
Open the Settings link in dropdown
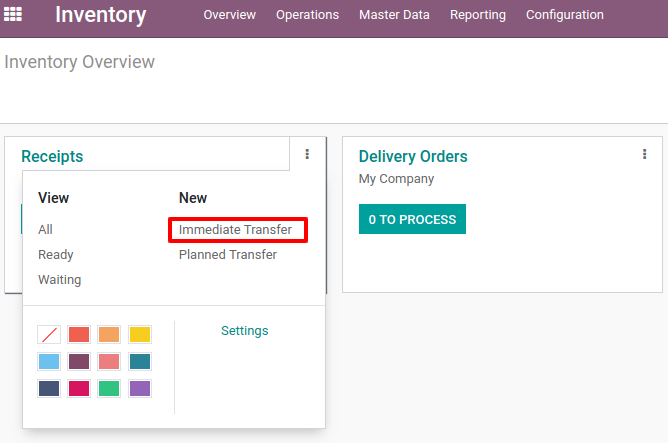click(x=245, y=331)
